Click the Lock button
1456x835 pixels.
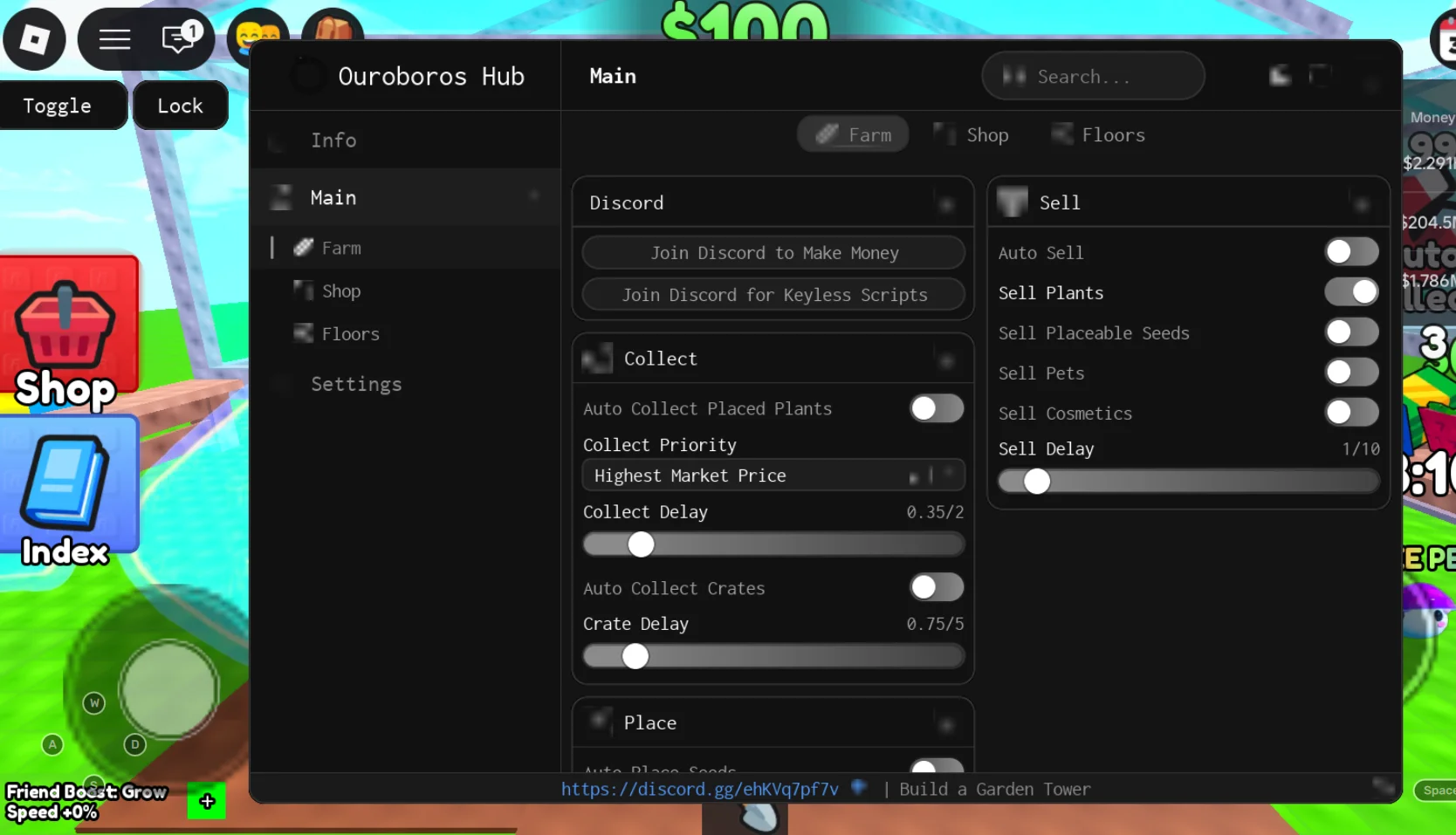coord(181,106)
